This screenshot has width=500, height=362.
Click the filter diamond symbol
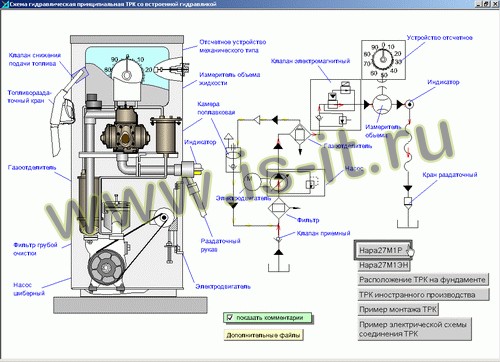pyautogui.click(x=278, y=208)
